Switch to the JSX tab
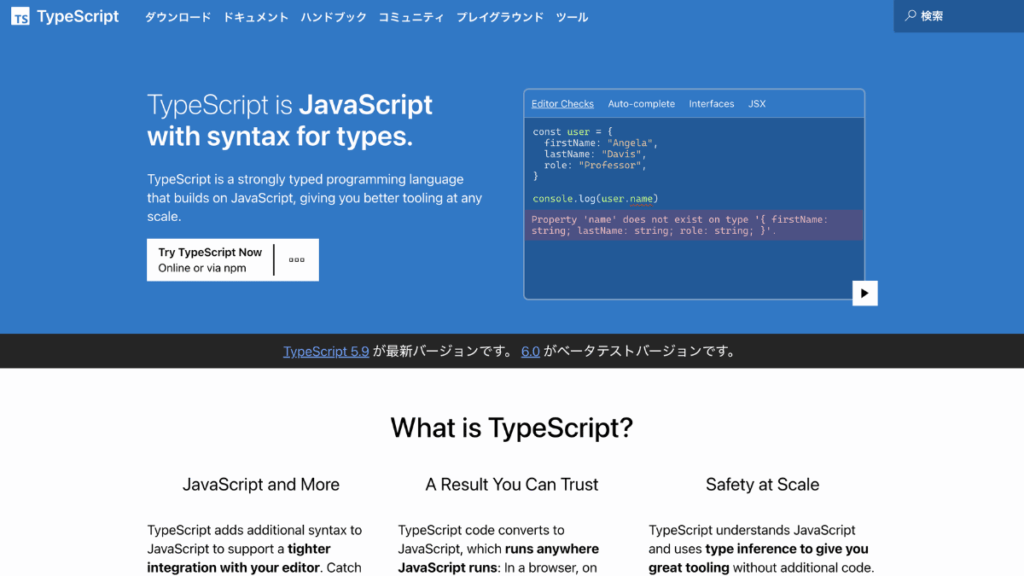Viewport: 1024px width, 576px height. click(757, 103)
